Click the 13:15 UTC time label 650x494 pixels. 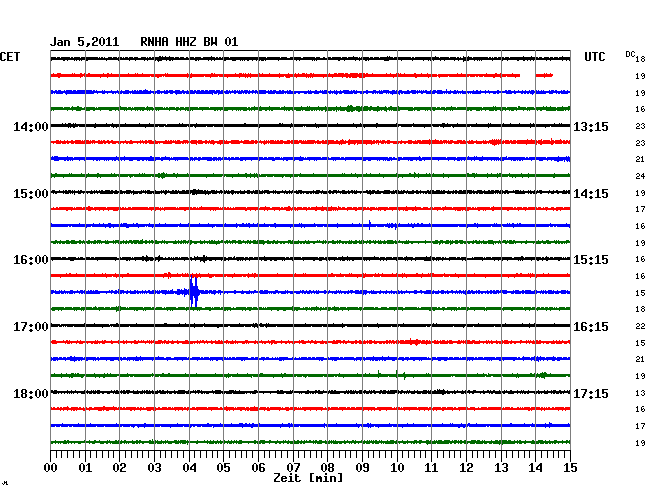pos(591,127)
